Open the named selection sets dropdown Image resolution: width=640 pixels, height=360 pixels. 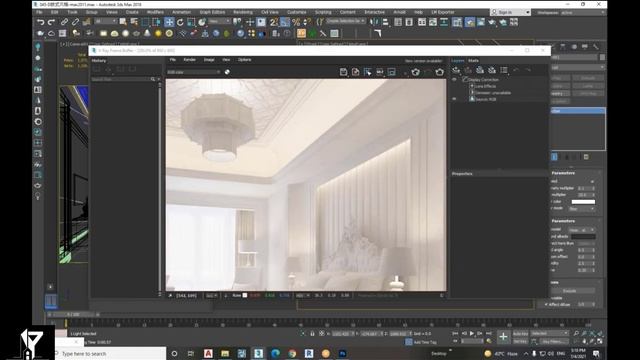[x=346, y=21]
